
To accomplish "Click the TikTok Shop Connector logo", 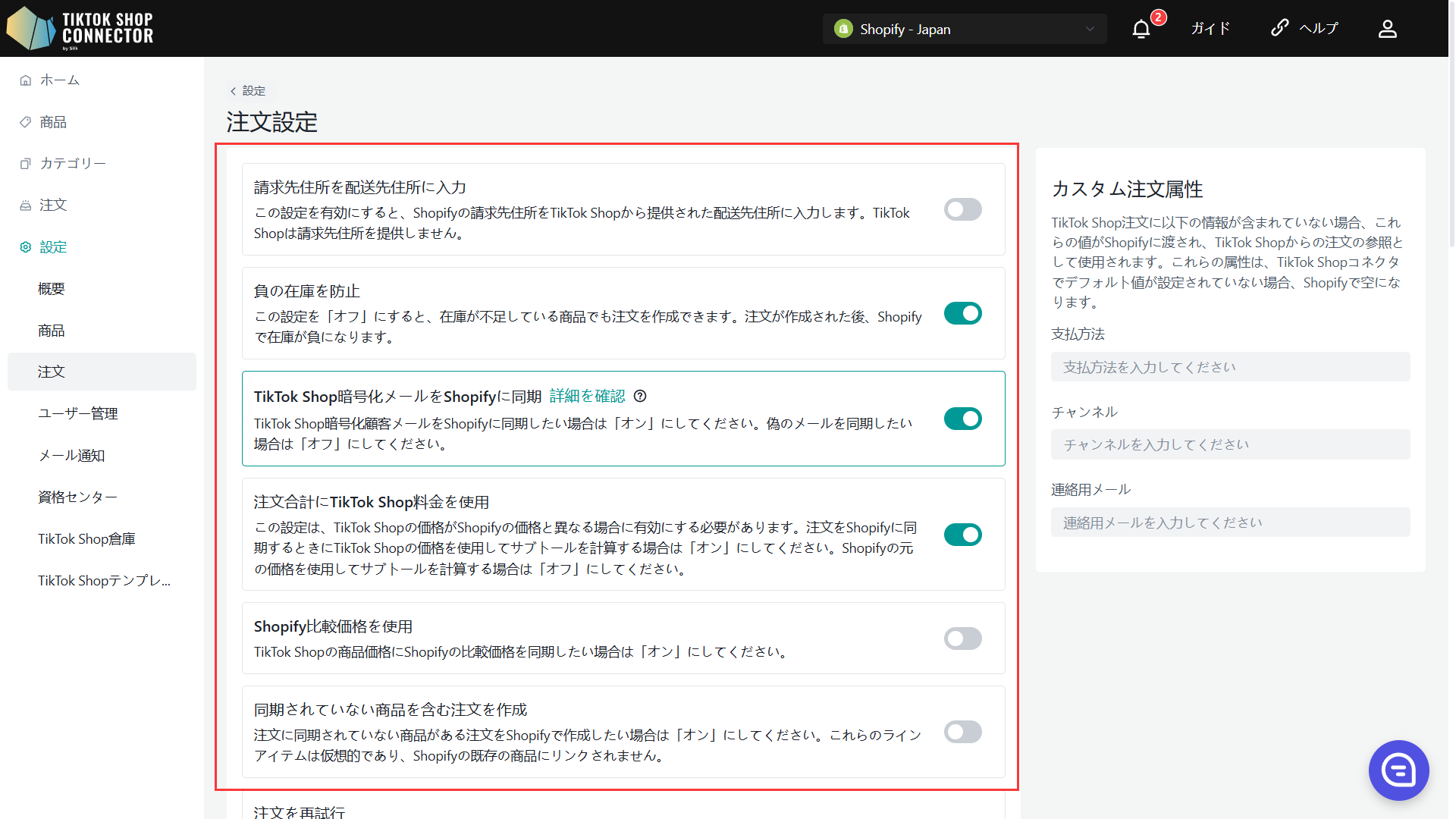I will pos(80,29).
